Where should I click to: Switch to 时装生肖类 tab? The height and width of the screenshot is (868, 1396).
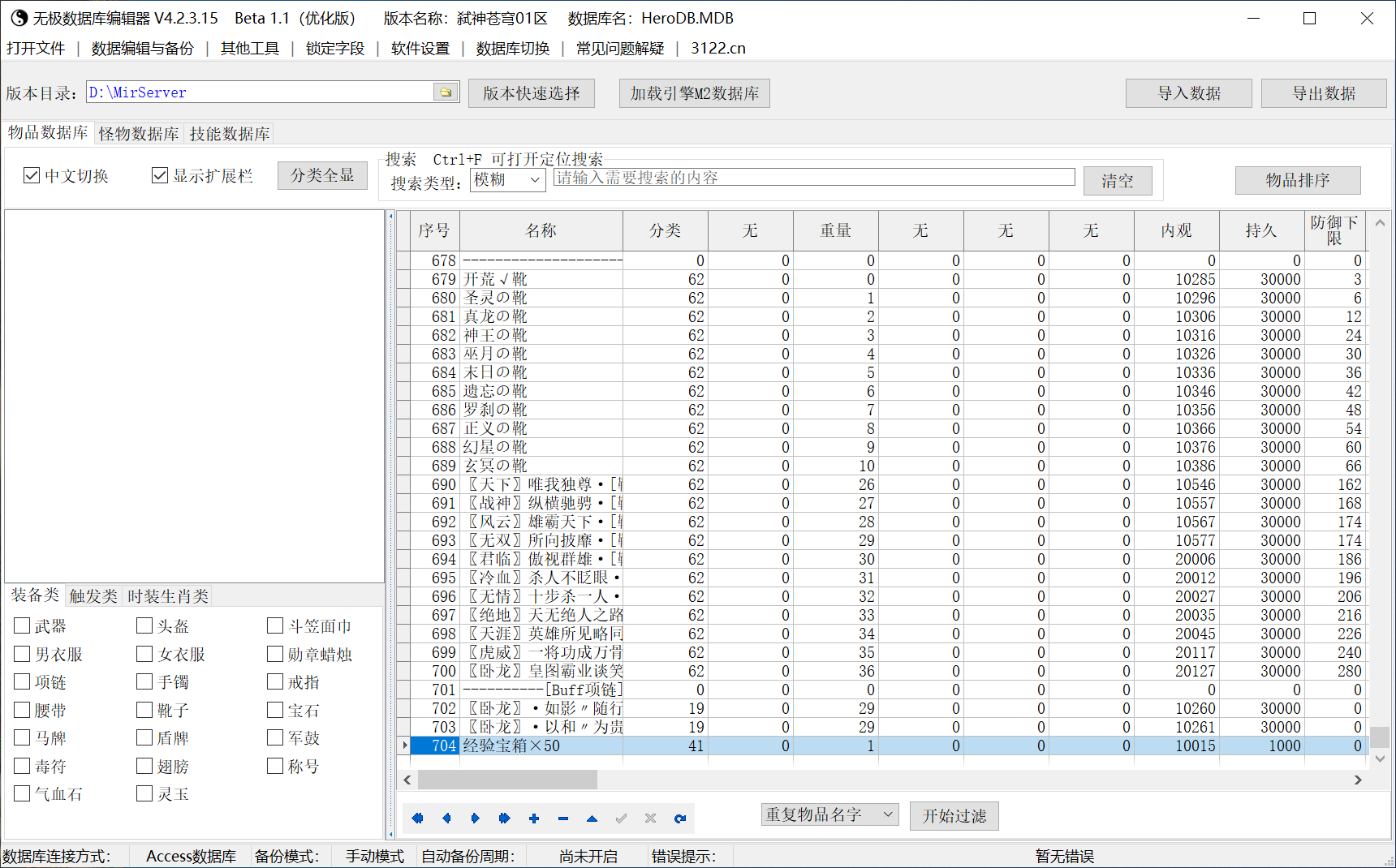[168, 596]
